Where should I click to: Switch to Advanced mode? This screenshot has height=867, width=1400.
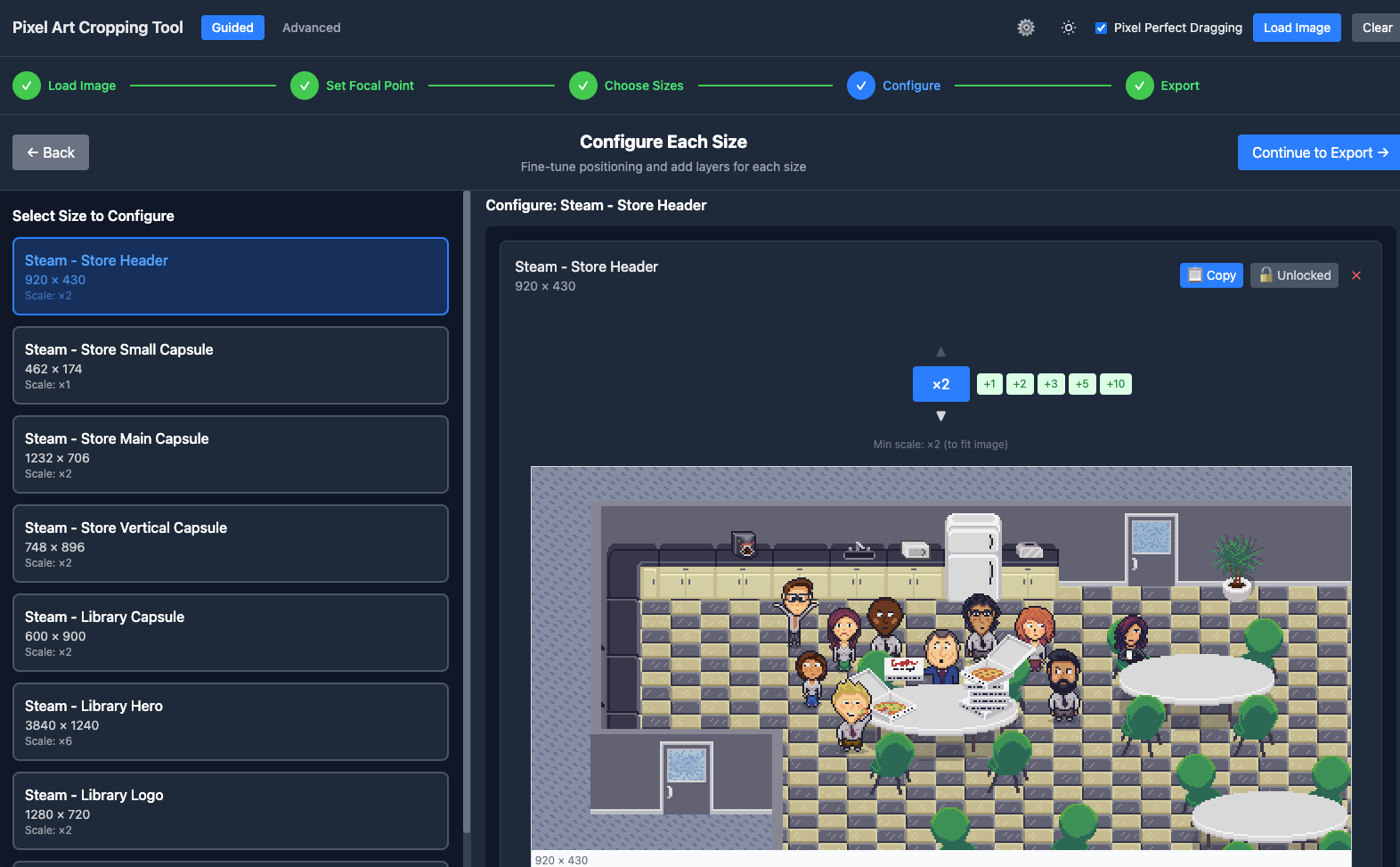pos(311,28)
